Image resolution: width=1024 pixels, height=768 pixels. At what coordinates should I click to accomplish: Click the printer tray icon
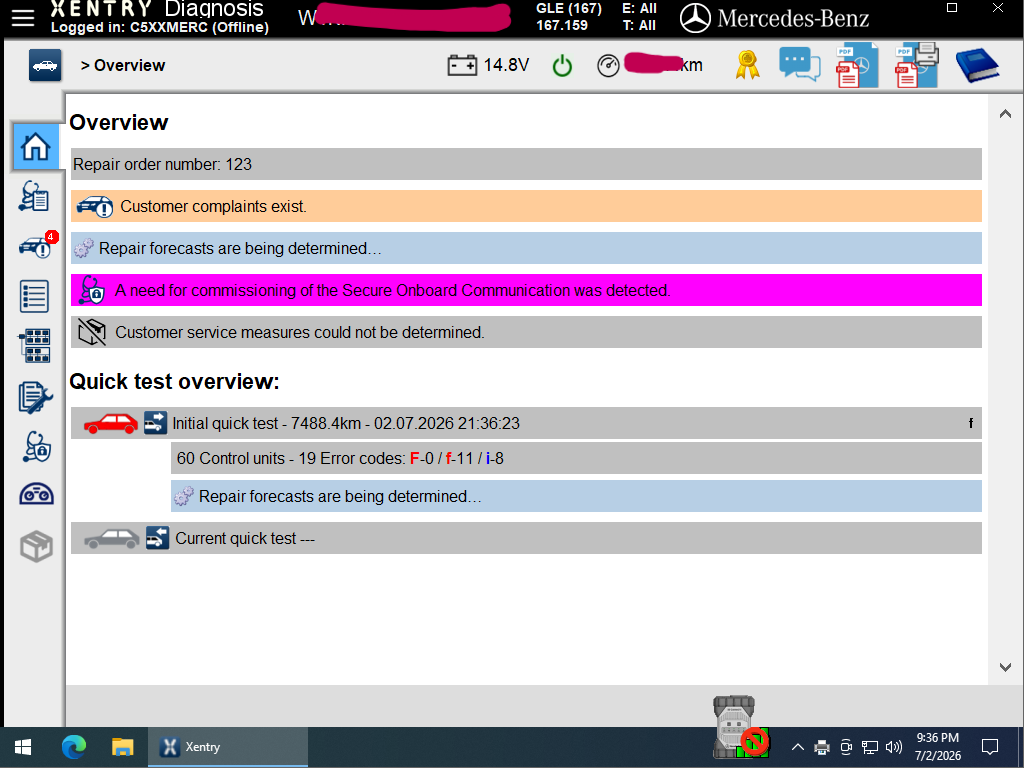point(822,747)
